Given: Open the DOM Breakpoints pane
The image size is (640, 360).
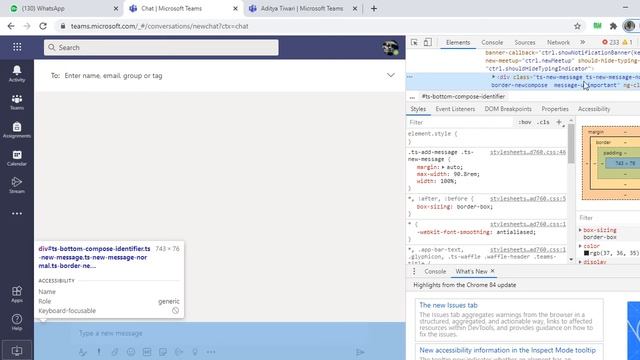Looking at the screenshot, I should (508, 109).
